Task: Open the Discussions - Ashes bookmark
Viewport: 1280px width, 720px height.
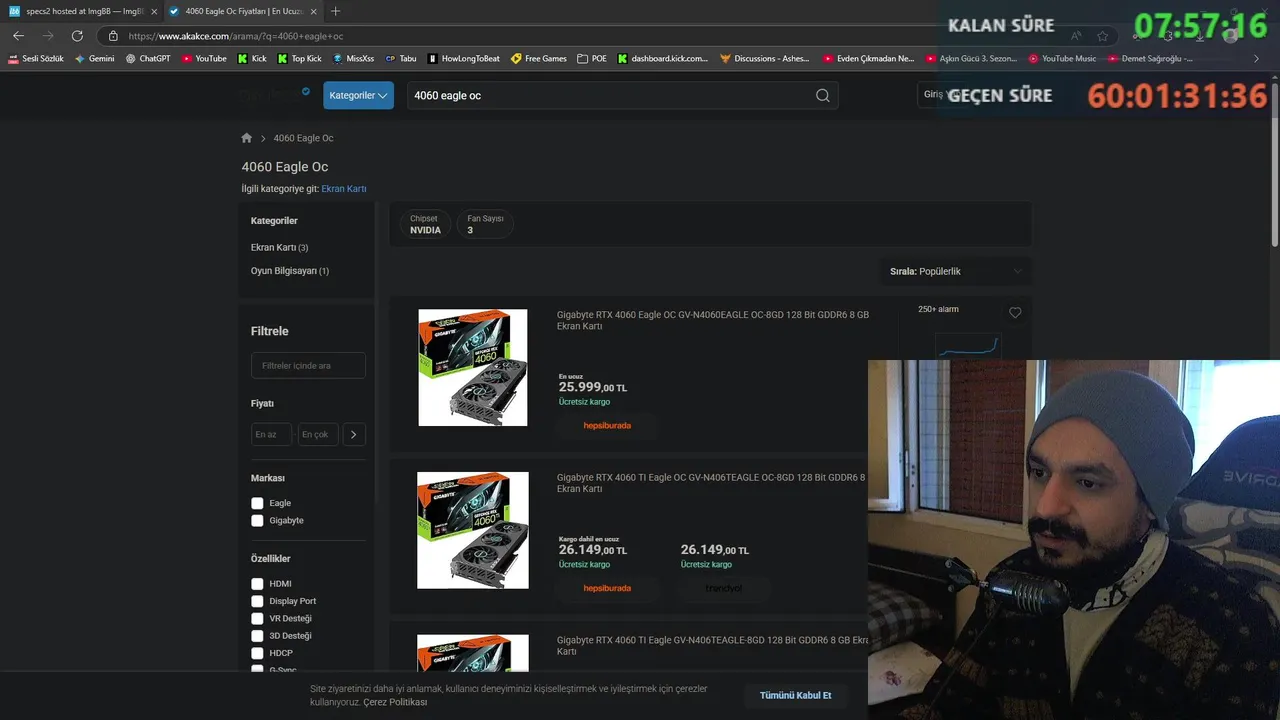Action: (765, 59)
